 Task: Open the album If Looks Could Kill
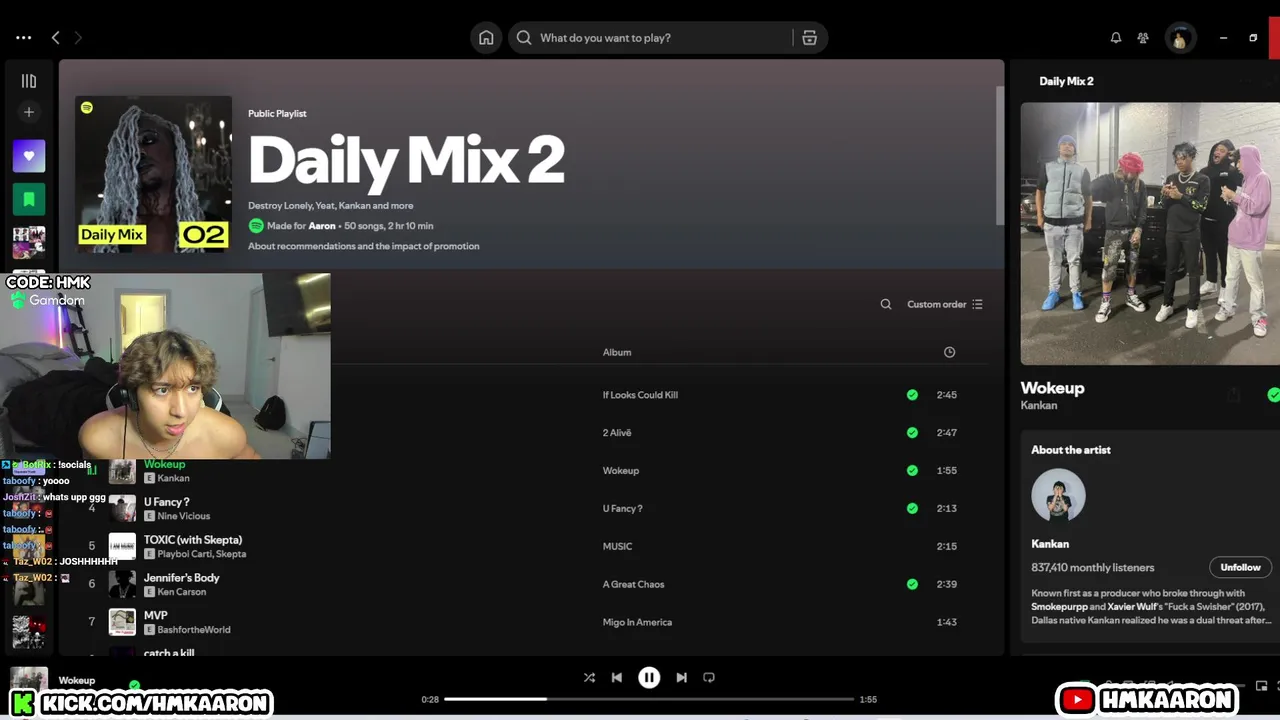(x=640, y=395)
